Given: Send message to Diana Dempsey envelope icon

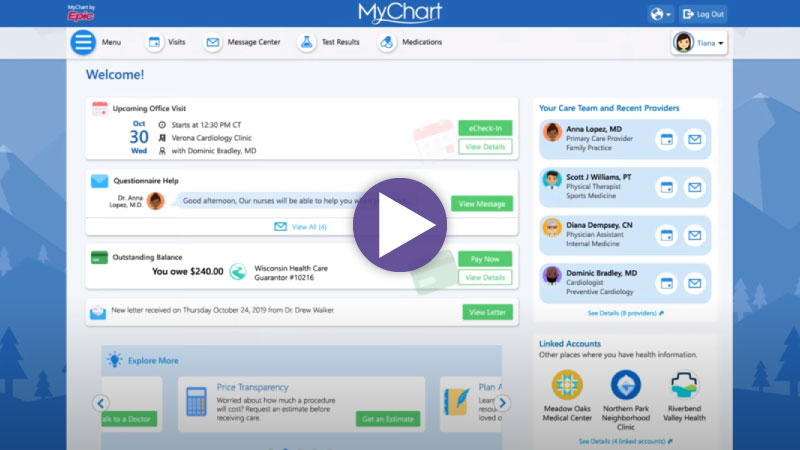Looking at the screenshot, I should click(x=694, y=235).
